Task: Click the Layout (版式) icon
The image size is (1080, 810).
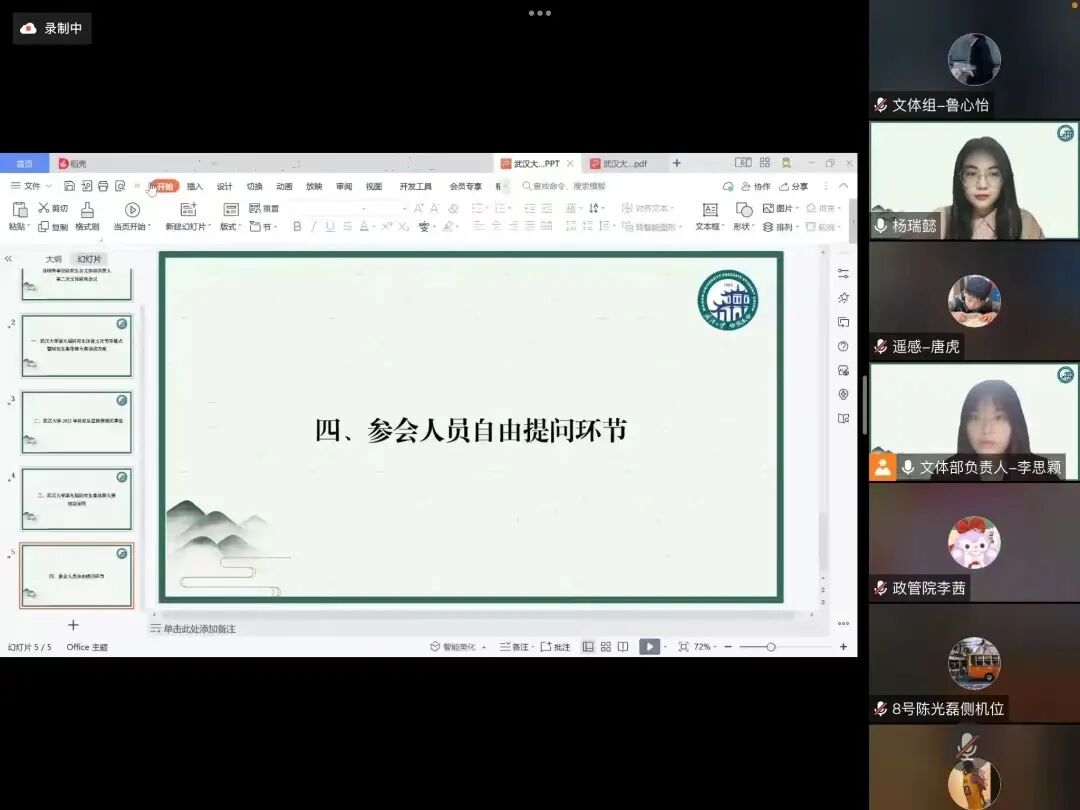Action: tap(231, 209)
